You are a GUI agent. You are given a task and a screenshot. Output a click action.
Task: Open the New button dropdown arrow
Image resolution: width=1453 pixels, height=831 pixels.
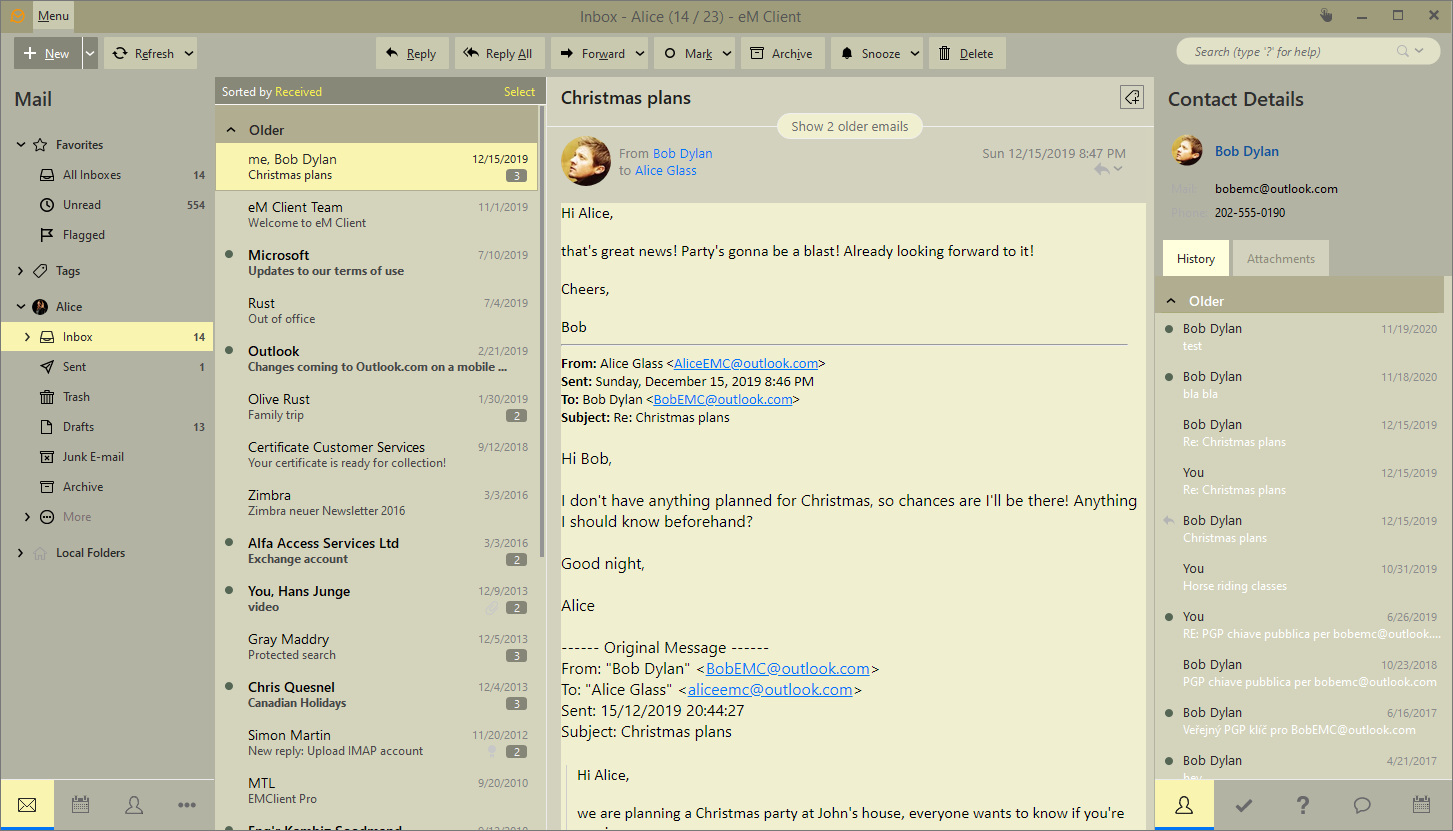click(x=90, y=54)
